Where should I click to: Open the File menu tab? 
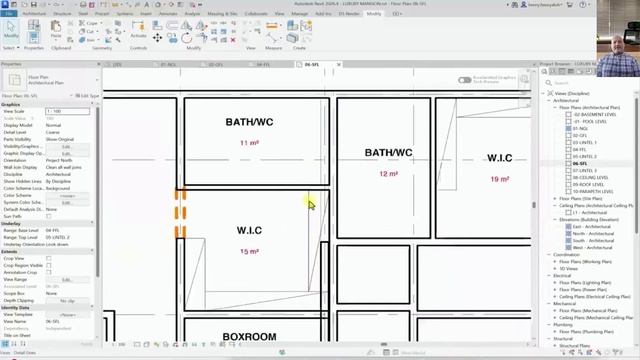[9, 13]
